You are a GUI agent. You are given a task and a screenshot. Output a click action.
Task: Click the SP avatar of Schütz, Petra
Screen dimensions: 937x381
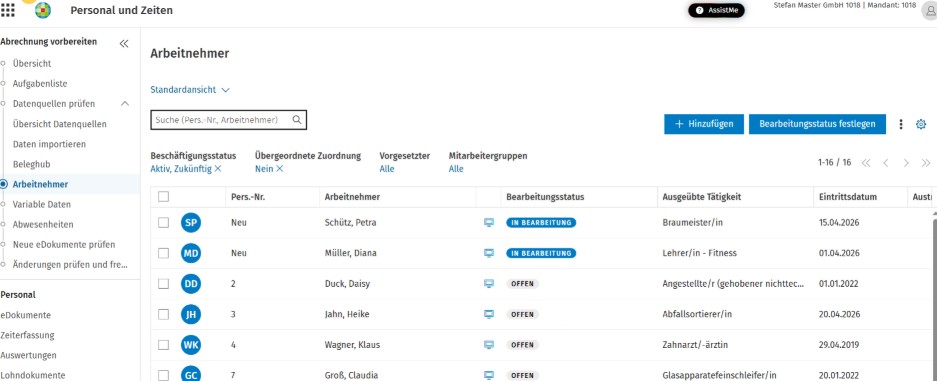[191, 223]
